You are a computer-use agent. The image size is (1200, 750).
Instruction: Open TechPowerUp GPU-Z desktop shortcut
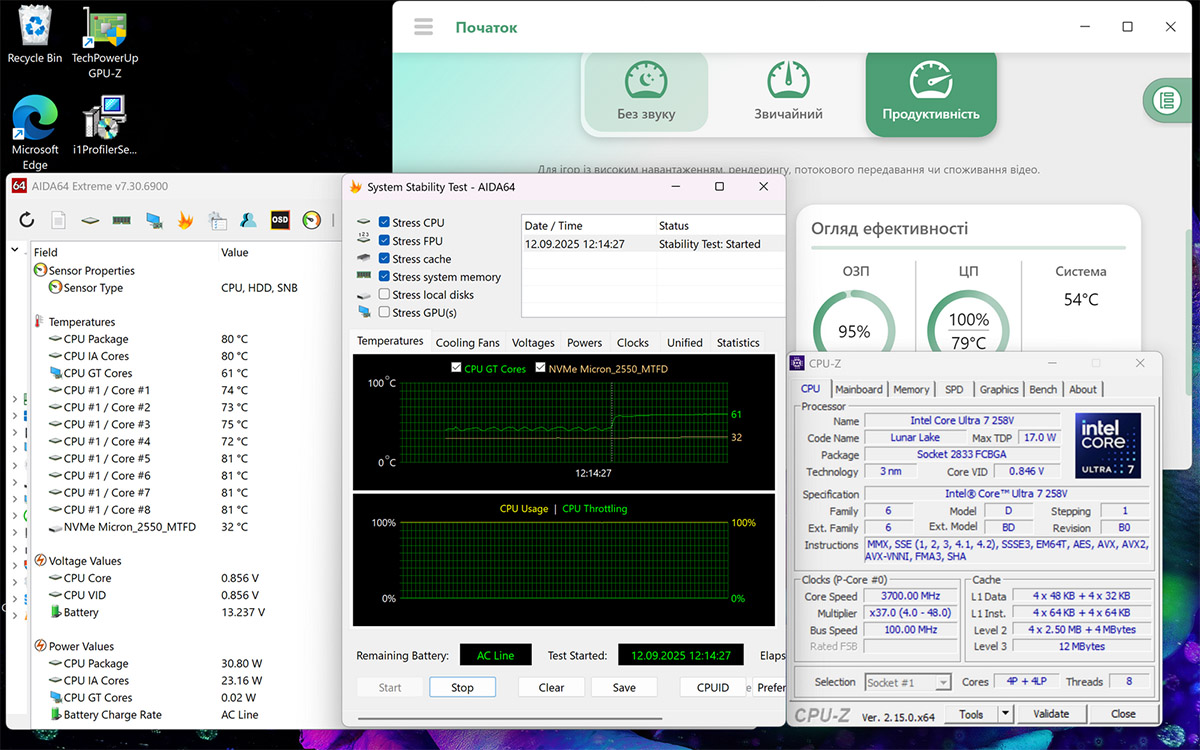click(104, 42)
